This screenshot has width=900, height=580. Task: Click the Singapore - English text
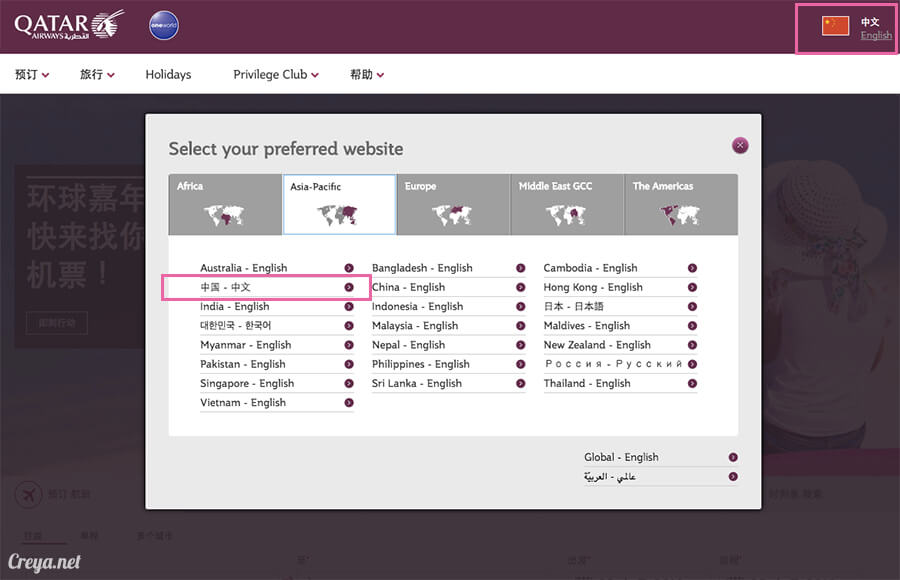coord(247,384)
